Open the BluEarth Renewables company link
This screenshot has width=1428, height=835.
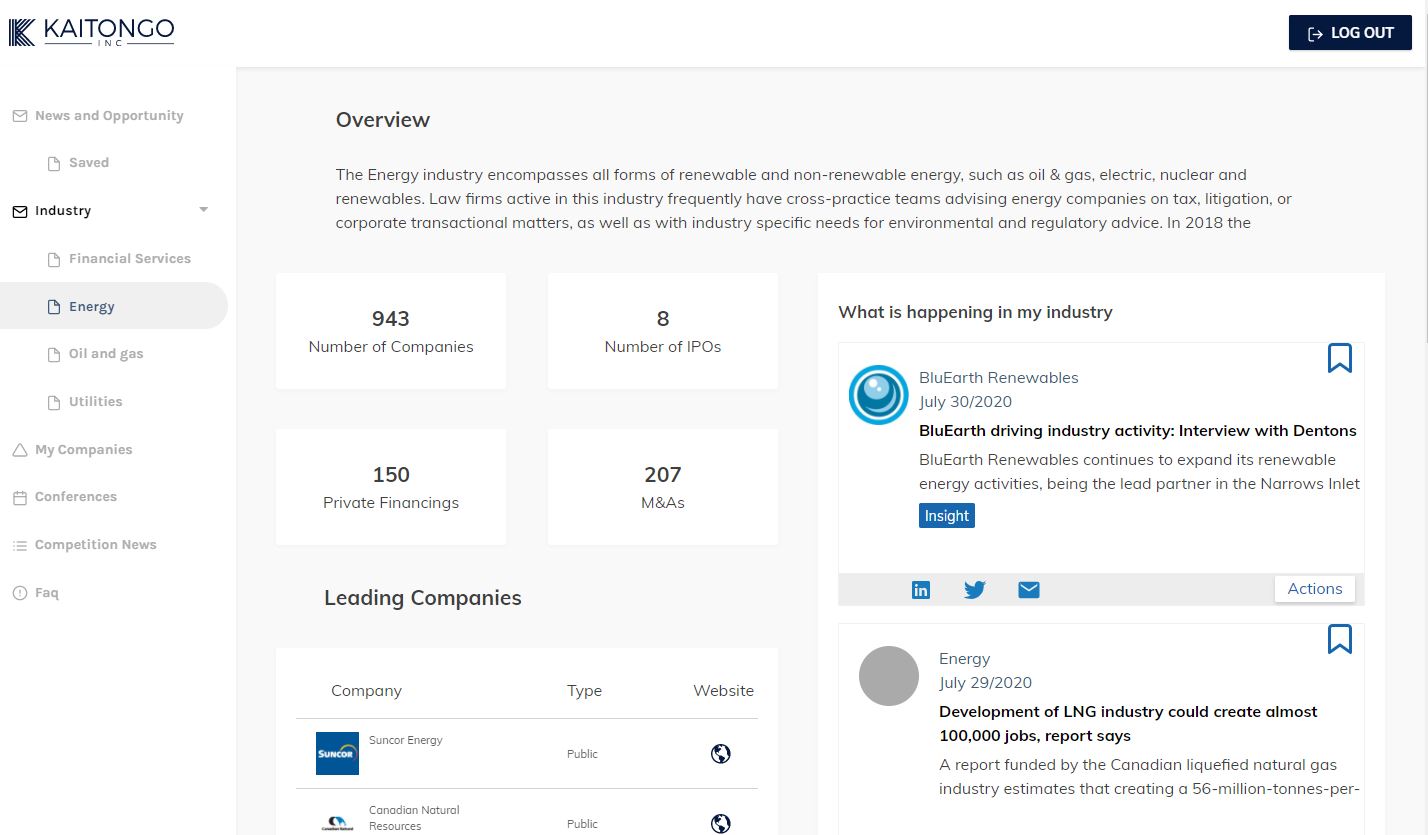point(999,378)
